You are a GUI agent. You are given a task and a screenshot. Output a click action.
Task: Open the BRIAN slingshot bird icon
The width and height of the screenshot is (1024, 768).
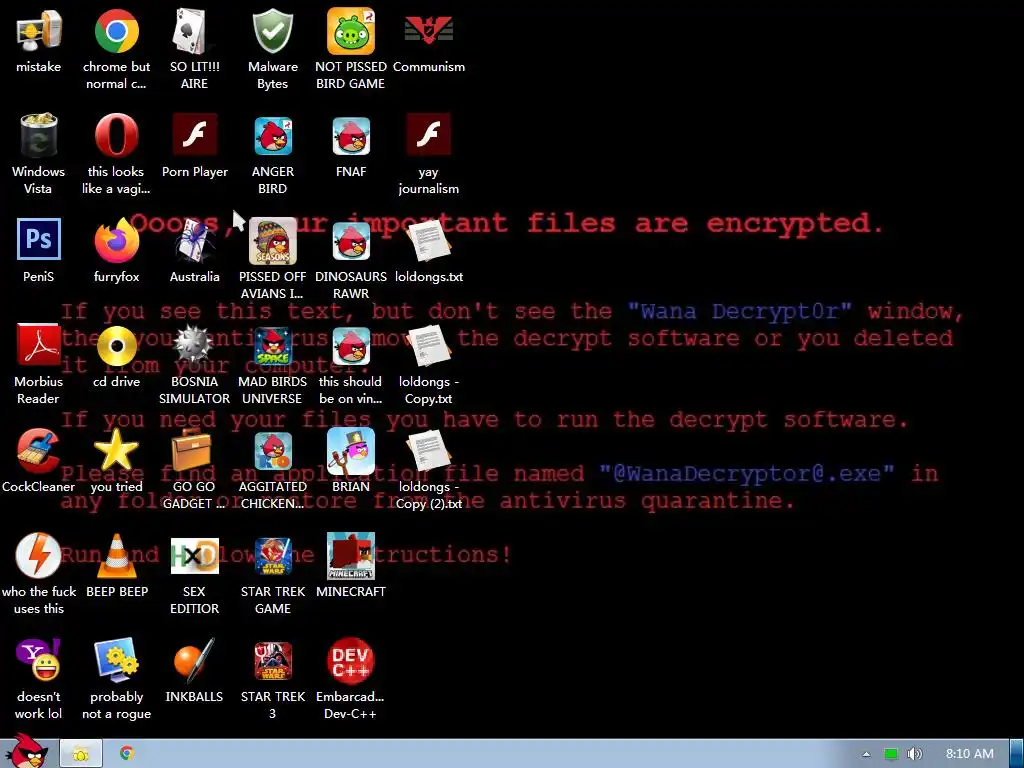pos(351,451)
